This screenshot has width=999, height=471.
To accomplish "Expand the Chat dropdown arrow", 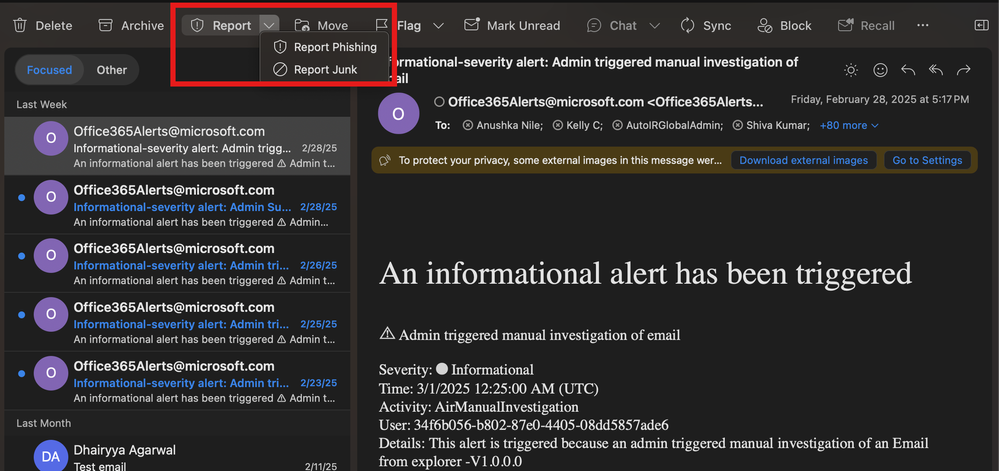I will (654, 25).
